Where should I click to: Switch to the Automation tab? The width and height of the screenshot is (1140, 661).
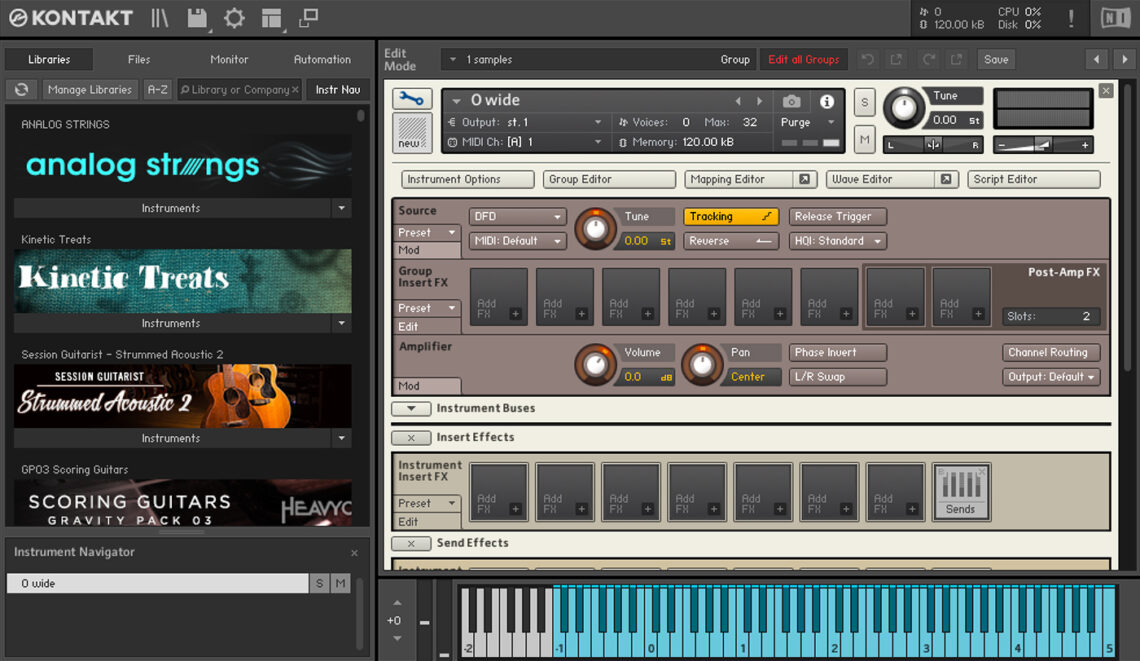pyautogui.click(x=321, y=59)
